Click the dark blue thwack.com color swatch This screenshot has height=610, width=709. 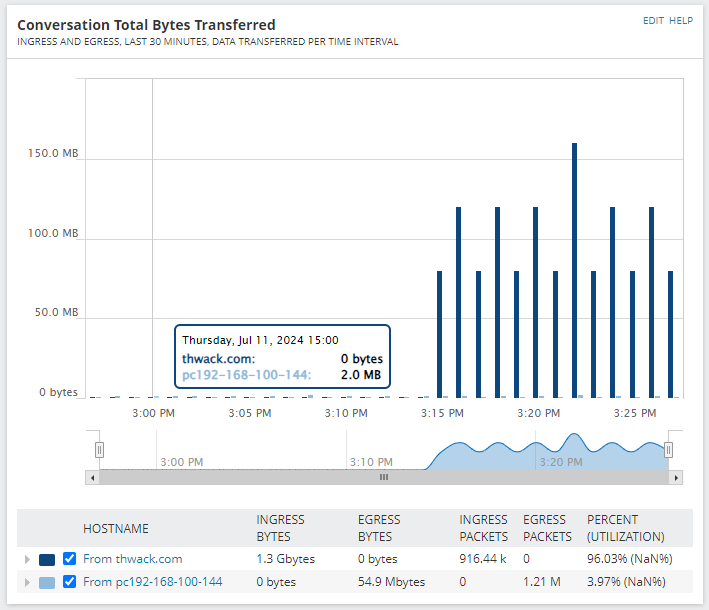47,560
